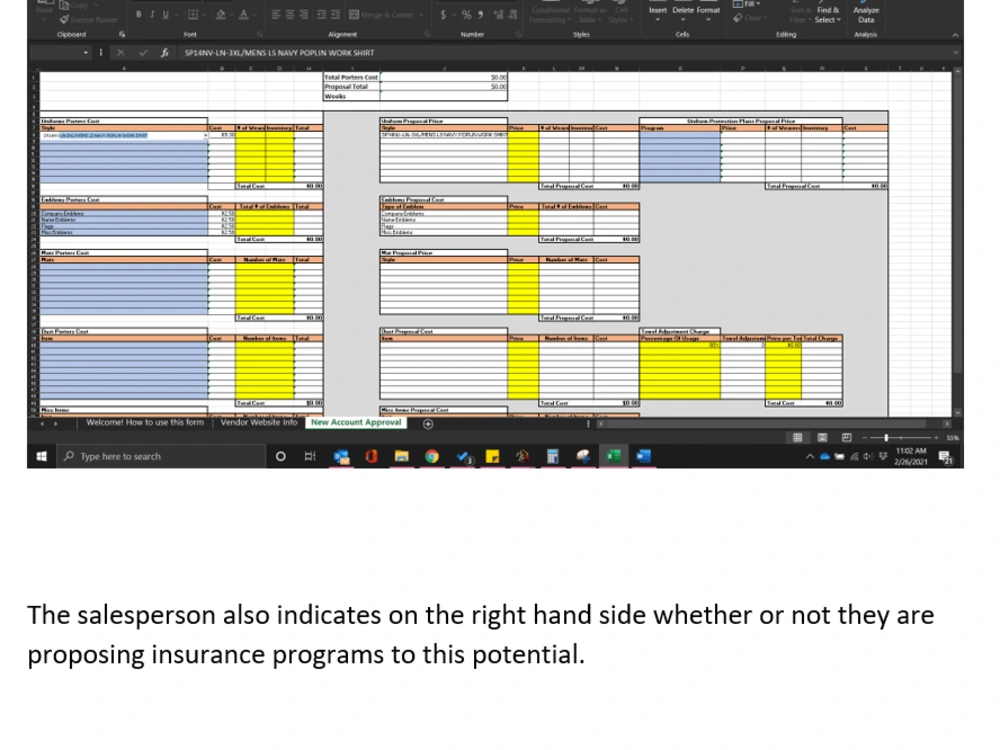Add a new sheet with plus button
Image resolution: width=1000 pixels, height=750 pixels.
(x=428, y=423)
